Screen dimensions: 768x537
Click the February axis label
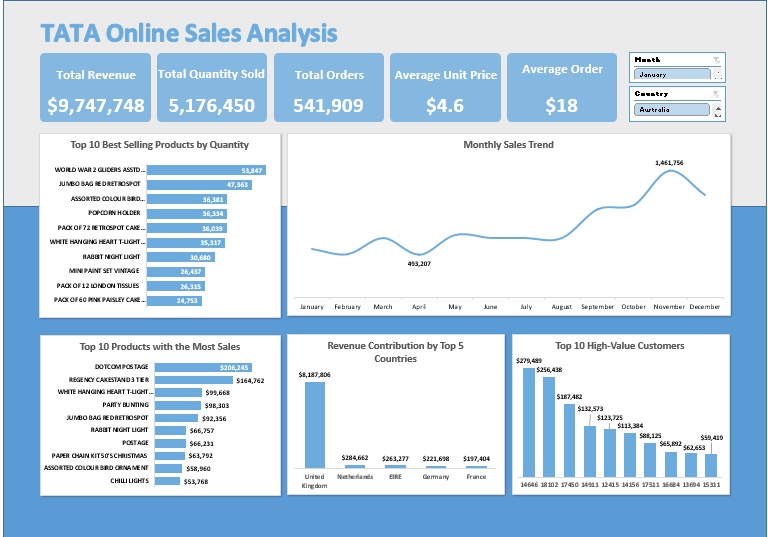click(347, 307)
